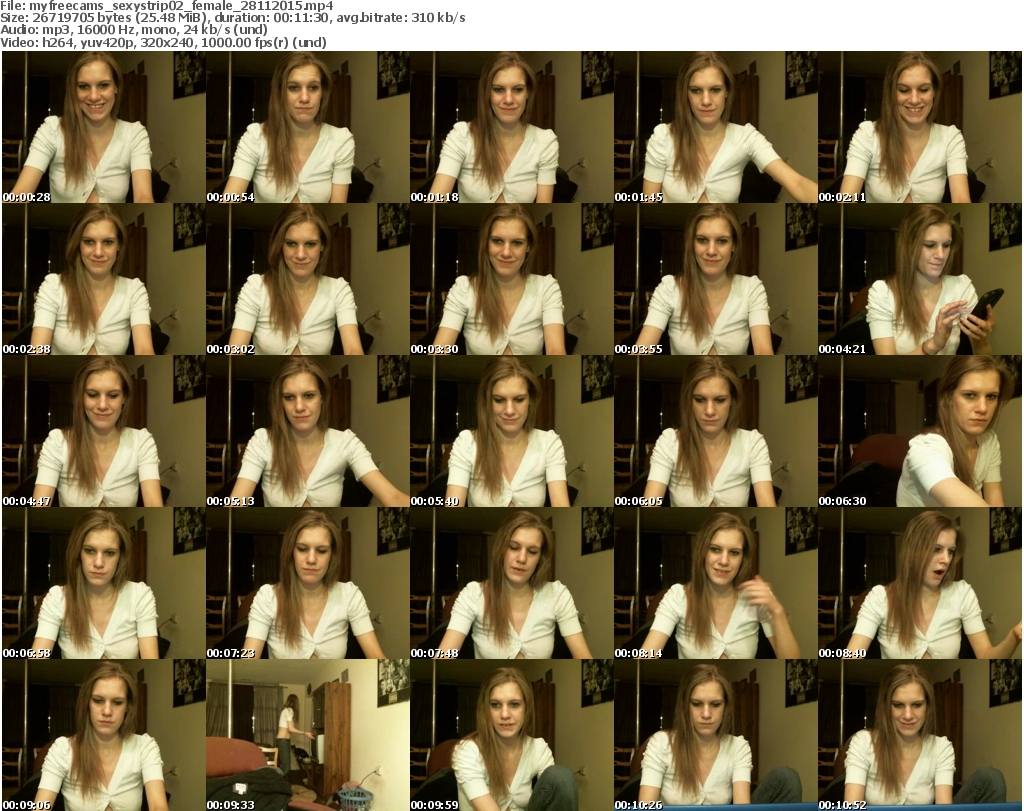Select the thumbnail stamped 00:01:18
Image resolution: width=1024 pixels, height=811 pixels.
511,127
